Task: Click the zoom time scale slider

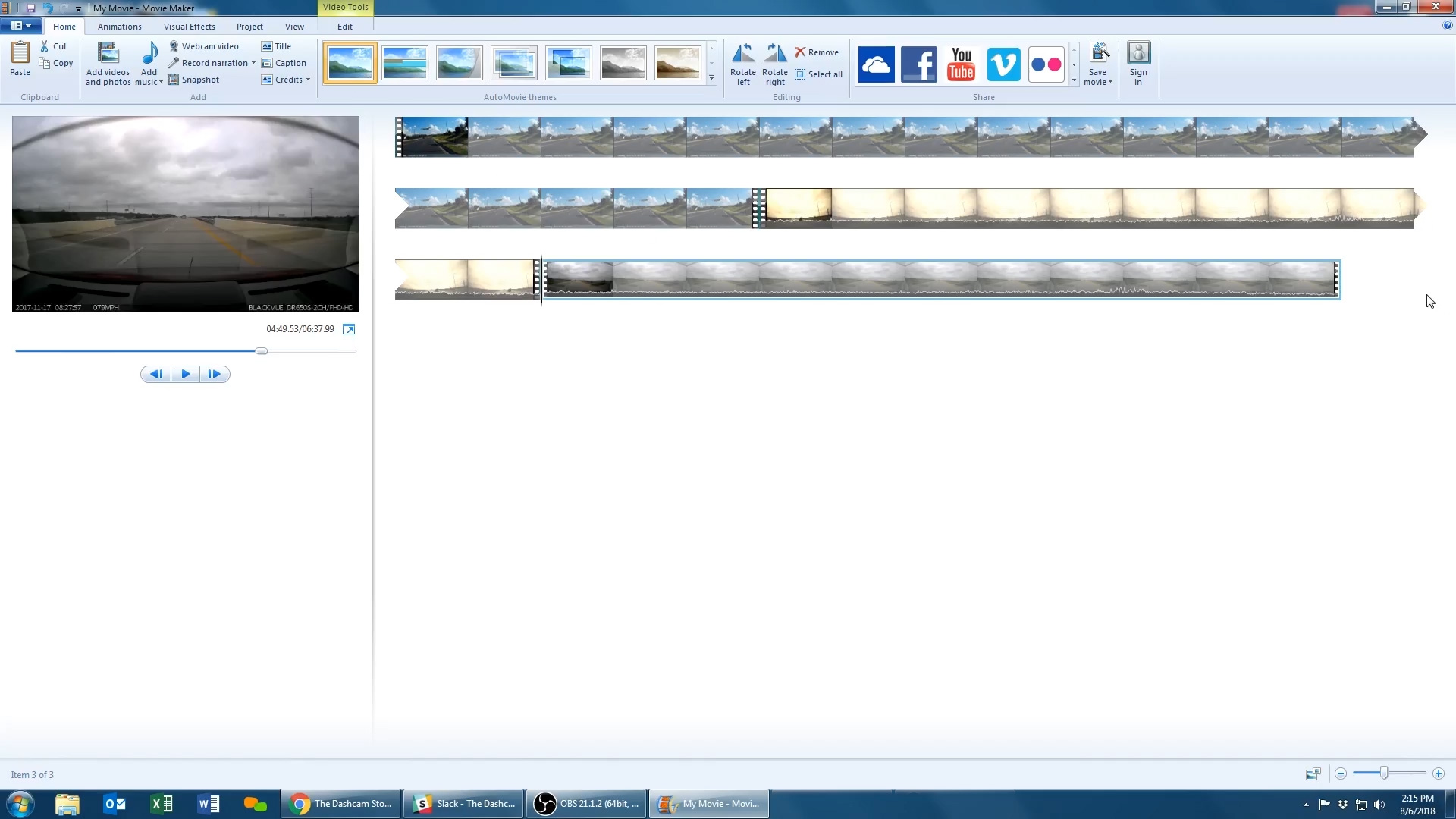Action: [1383, 773]
